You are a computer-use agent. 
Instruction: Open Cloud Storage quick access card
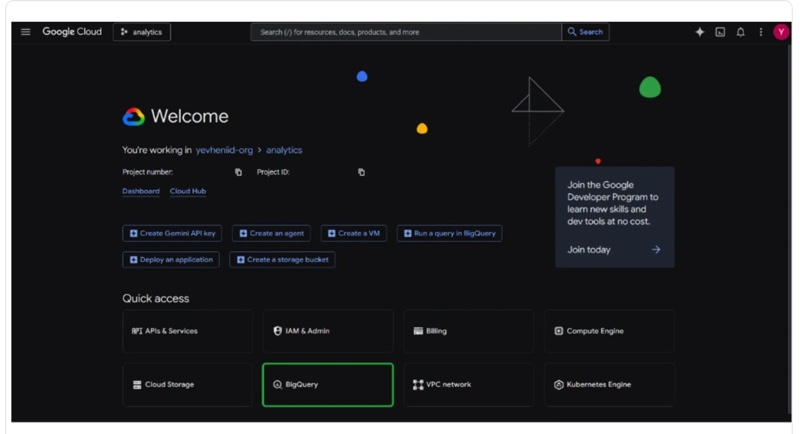187,385
